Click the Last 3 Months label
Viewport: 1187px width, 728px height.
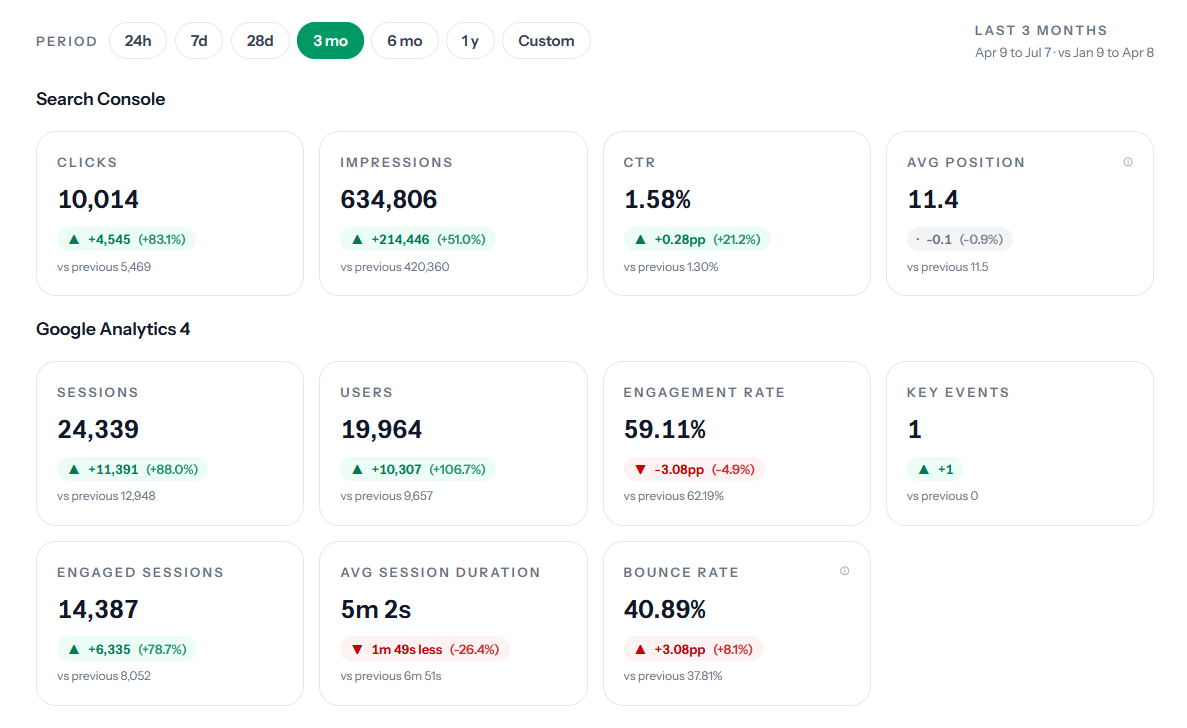click(1041, 30)
